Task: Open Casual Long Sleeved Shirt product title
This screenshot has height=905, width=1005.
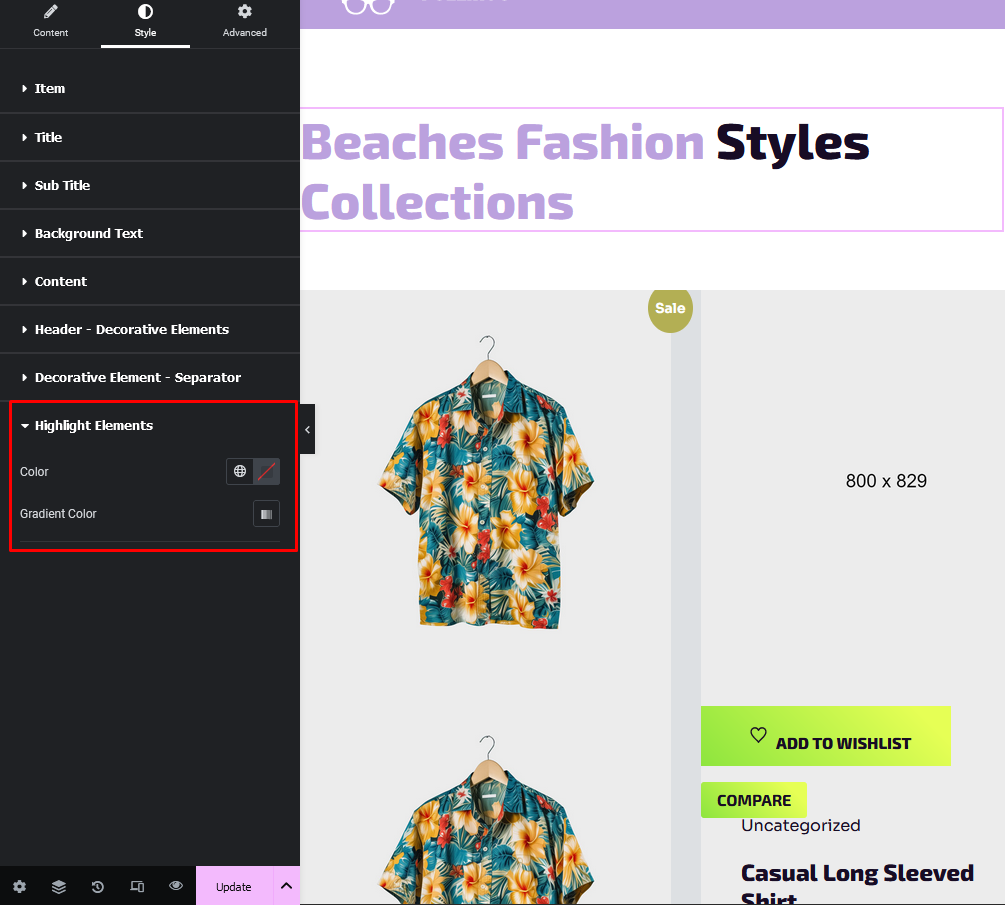Action: (x=858, y=883)
